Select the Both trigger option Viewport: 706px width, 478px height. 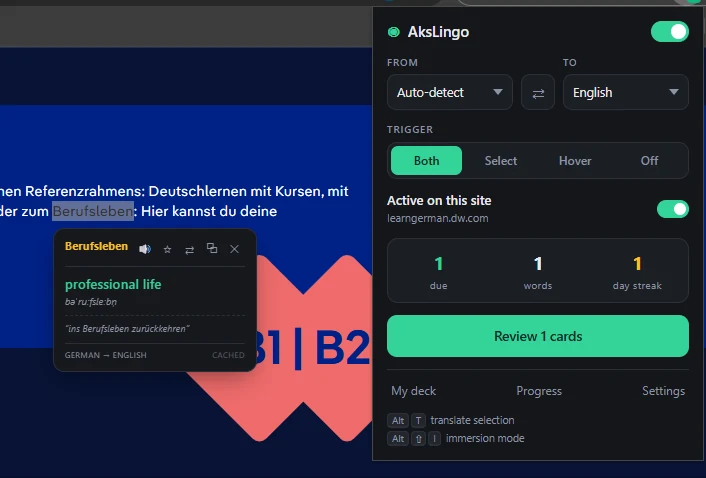tap(426, 161)
